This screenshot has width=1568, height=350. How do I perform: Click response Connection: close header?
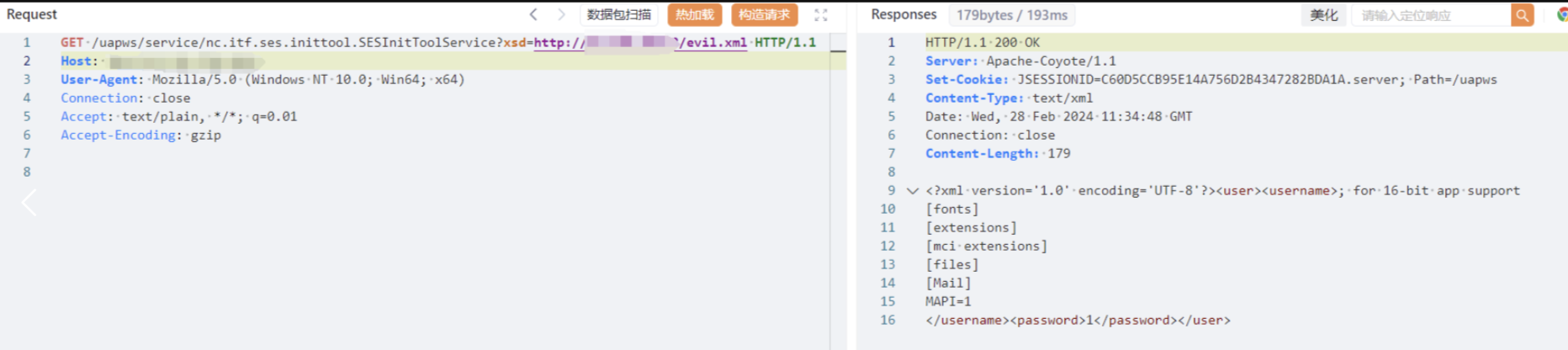990,135
